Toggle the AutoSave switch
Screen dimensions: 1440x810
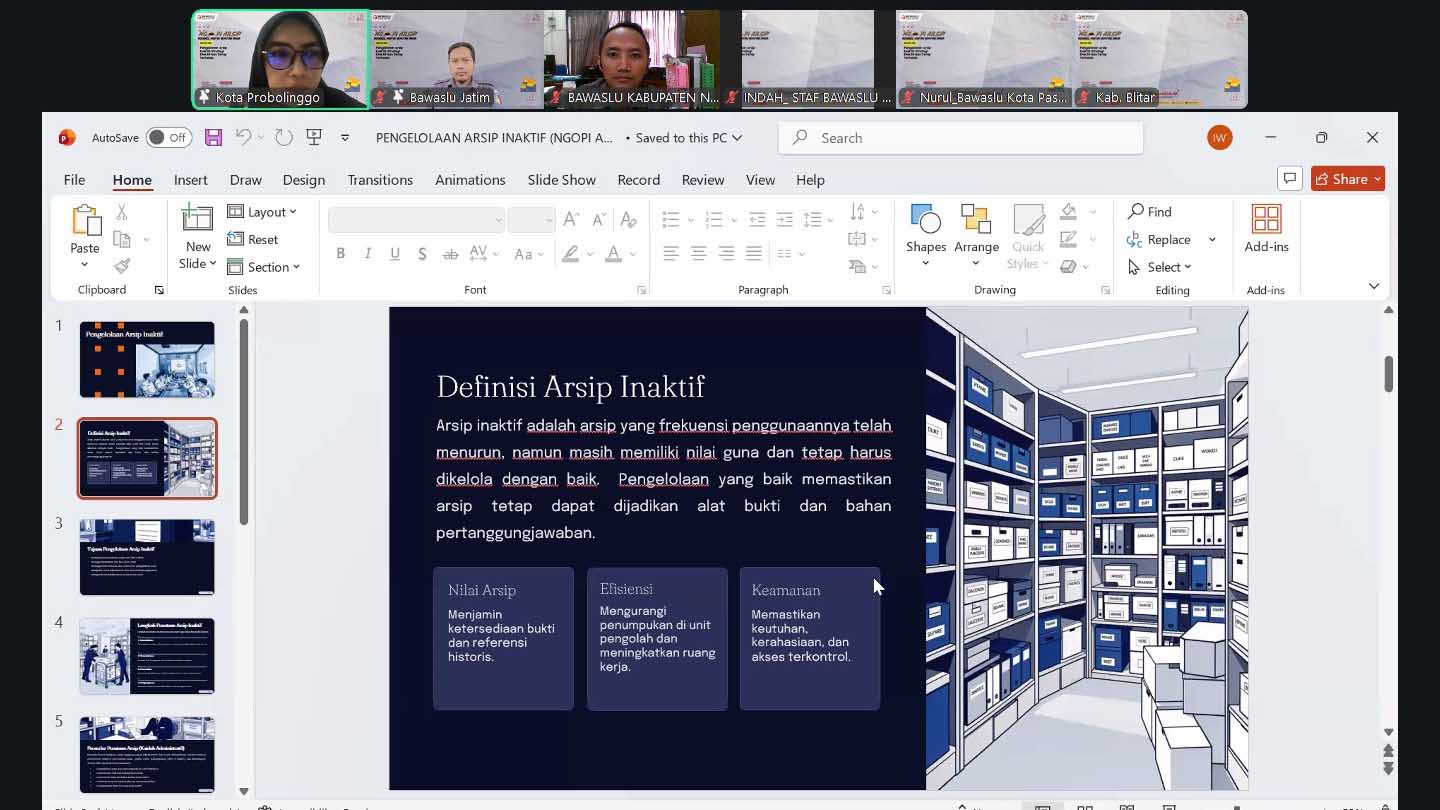tap(169, 138)
